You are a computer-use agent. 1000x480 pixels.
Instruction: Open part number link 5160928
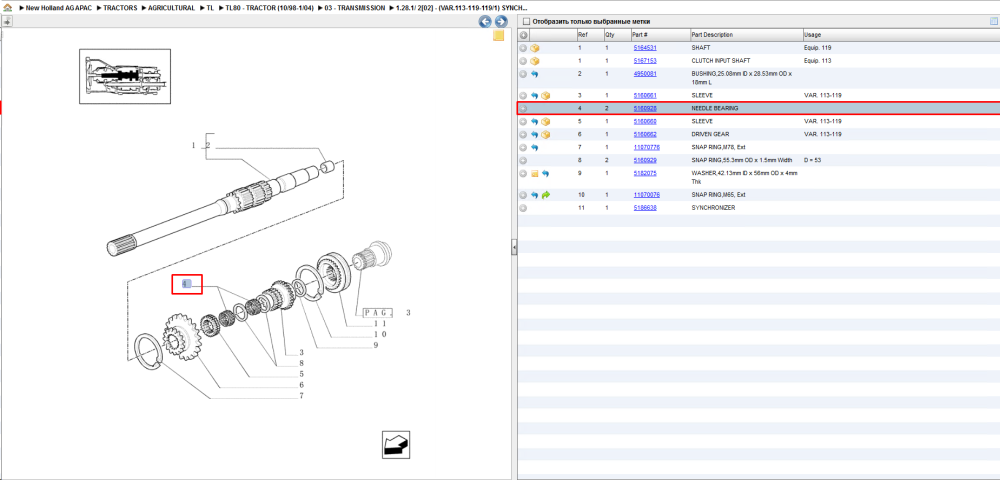[645, 108]
